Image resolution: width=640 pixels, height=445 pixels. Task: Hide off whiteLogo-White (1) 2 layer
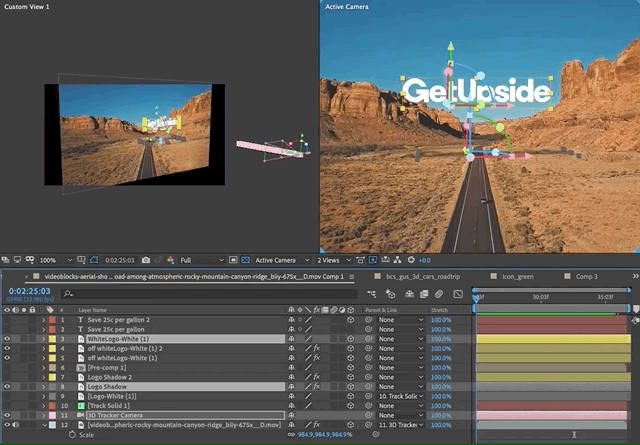7,348
